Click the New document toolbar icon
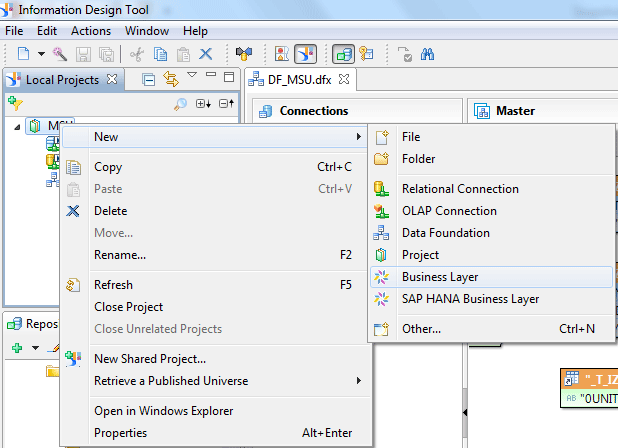 (x=23, y=54)
